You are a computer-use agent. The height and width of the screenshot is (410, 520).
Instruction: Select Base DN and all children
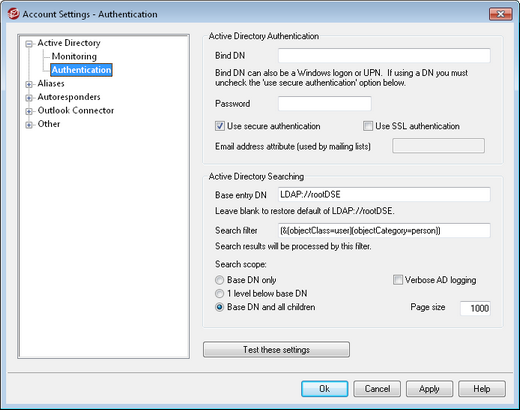coord(219,307)
